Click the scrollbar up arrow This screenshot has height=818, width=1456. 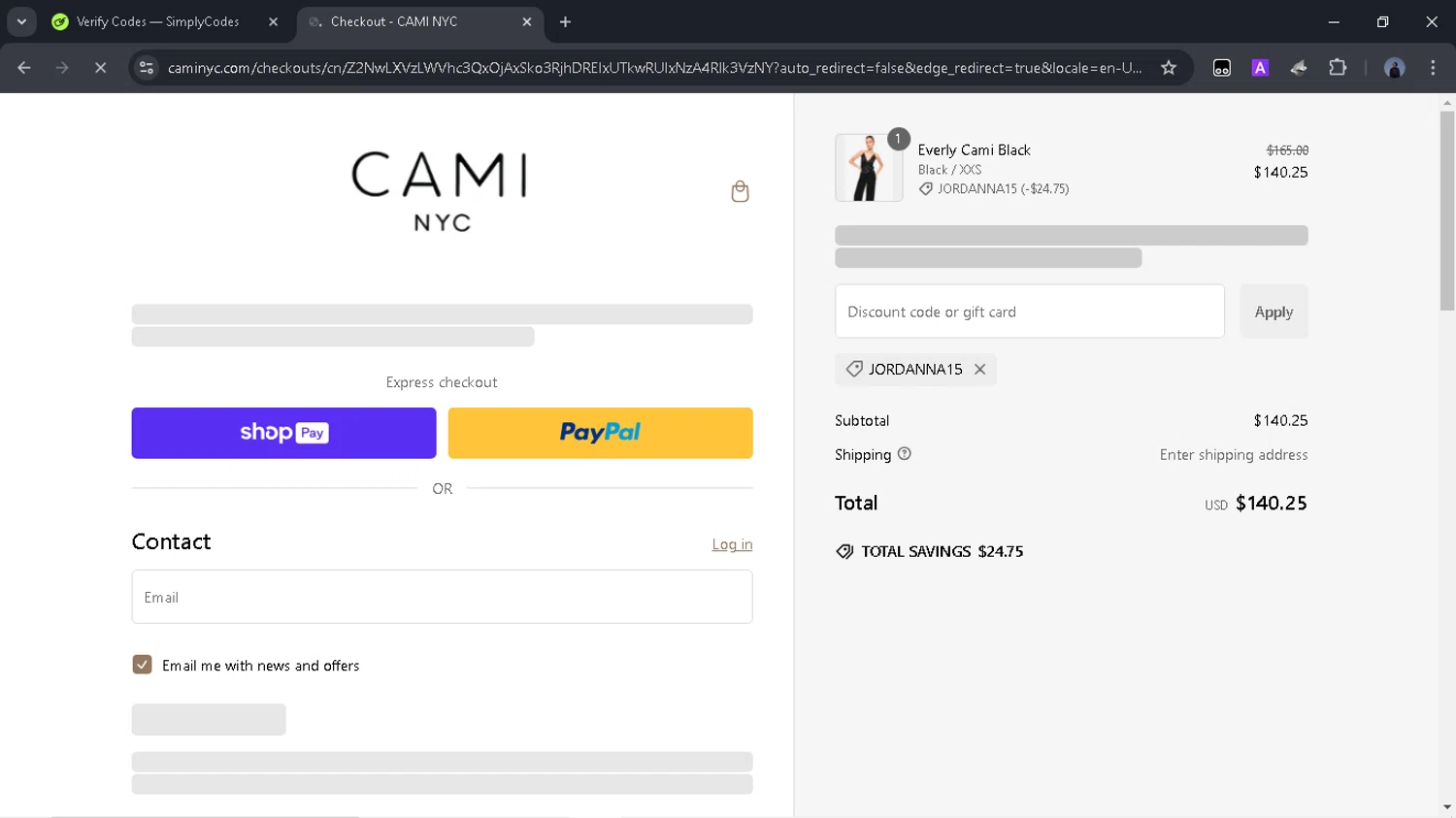coord(1447,102)
